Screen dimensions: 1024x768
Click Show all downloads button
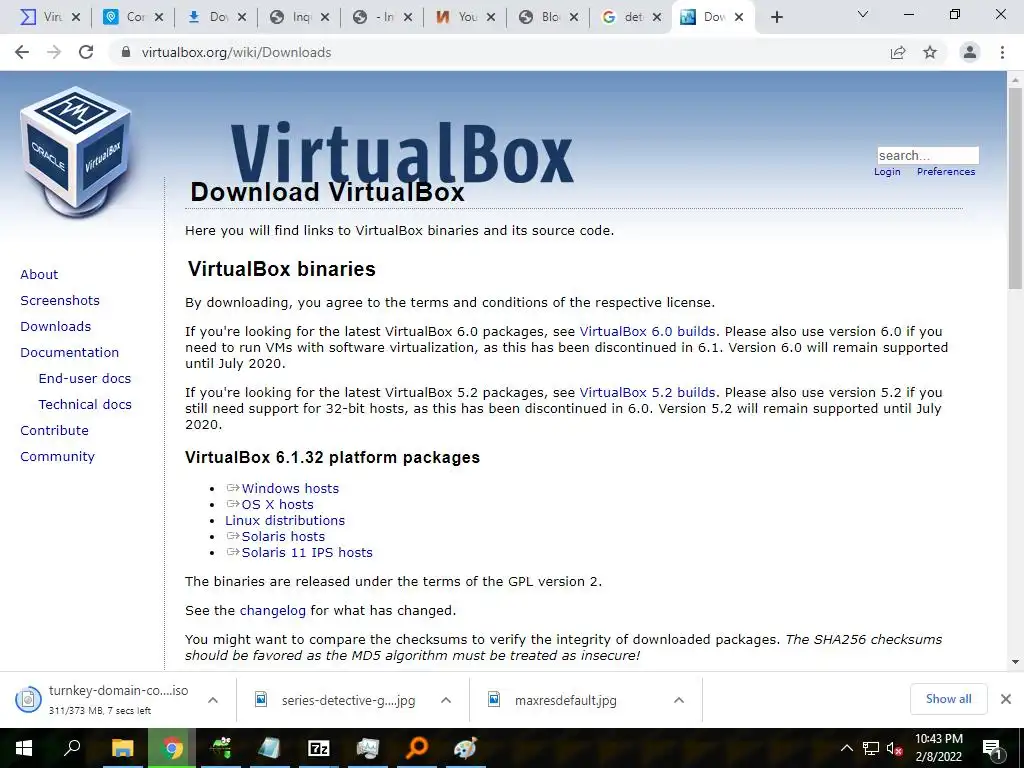pos(948,699)
